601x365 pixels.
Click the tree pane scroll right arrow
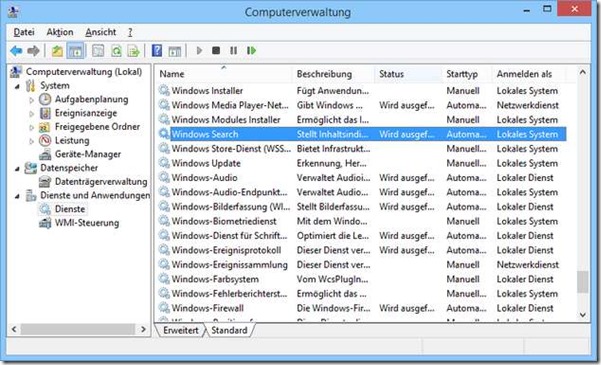click(143, 329)
